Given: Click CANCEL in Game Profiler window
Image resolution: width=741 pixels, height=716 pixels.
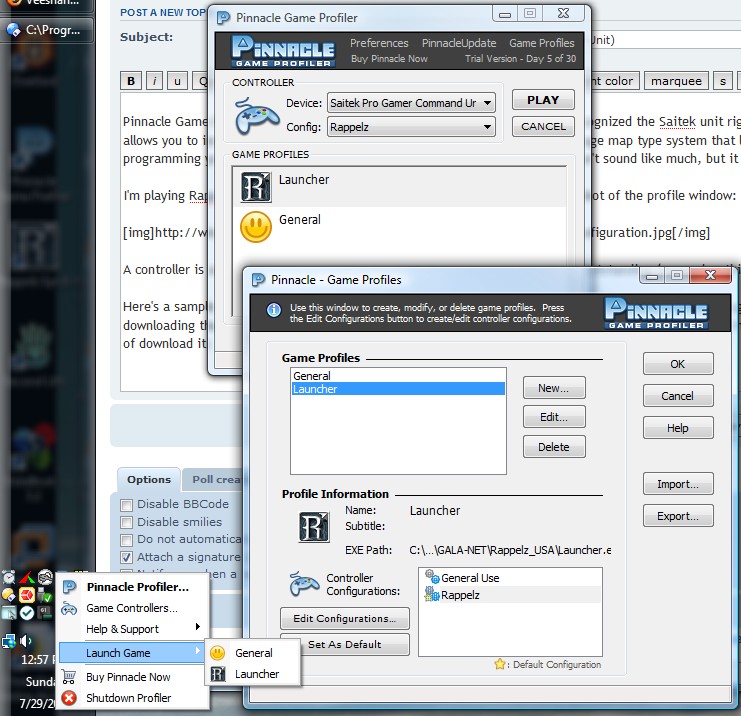Looking at the screenshot, I should [x=543, y=126].
